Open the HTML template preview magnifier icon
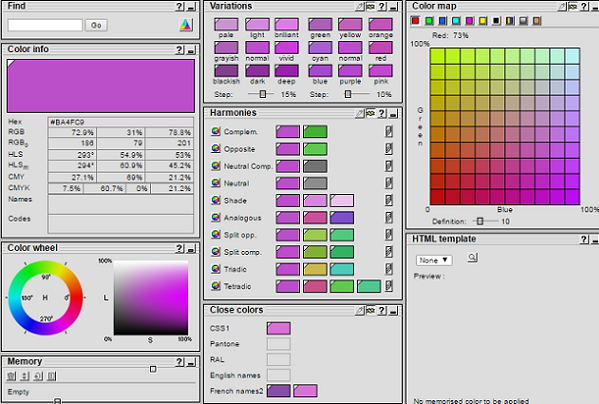This screenshot has width=599, height=404. pyautogui.click(x=473, y=257)
